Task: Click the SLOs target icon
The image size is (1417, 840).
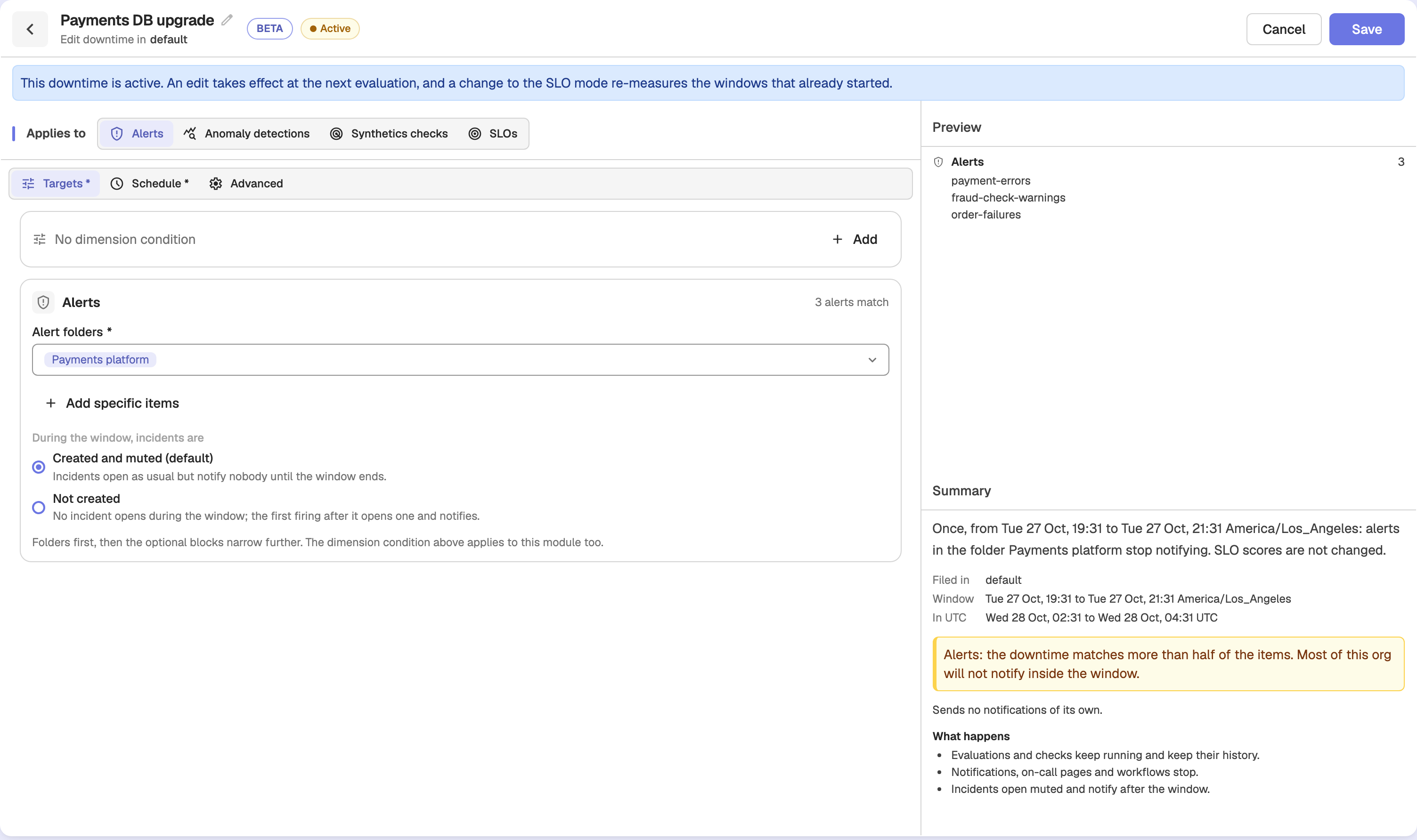Action: pyautogui.click(x=475, y=134)
